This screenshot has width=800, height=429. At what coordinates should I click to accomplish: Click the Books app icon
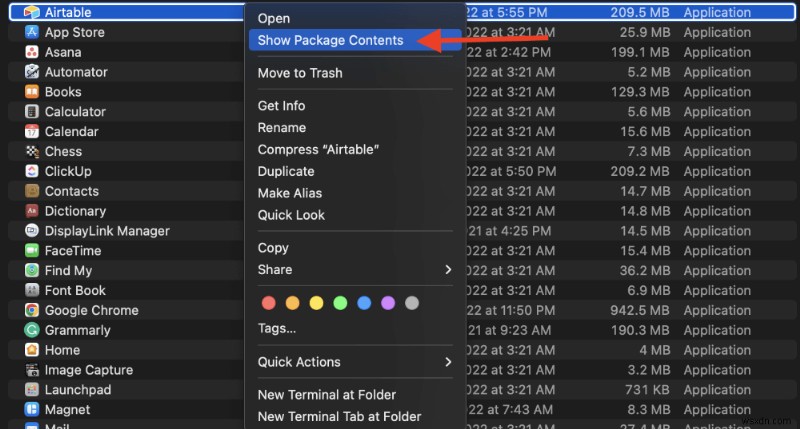(32, 92)
